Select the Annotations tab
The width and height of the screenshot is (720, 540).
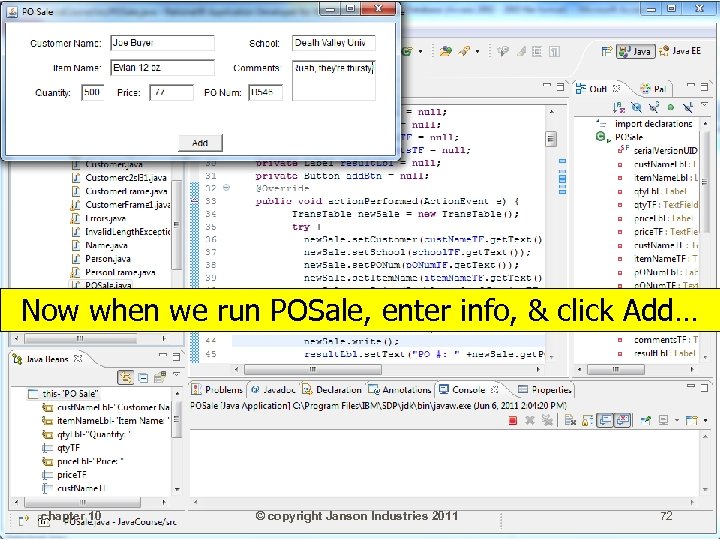(400, 389)
